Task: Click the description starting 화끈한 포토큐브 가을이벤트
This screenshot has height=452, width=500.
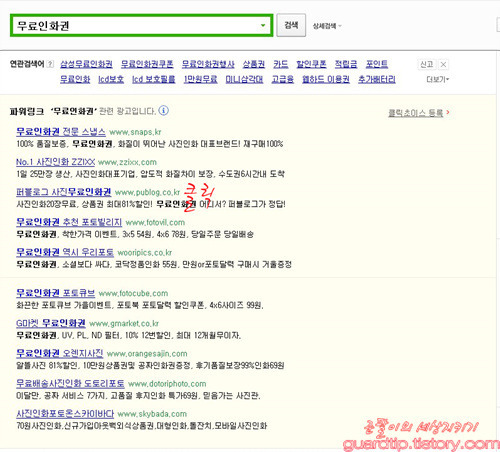Action: [140, 305]
